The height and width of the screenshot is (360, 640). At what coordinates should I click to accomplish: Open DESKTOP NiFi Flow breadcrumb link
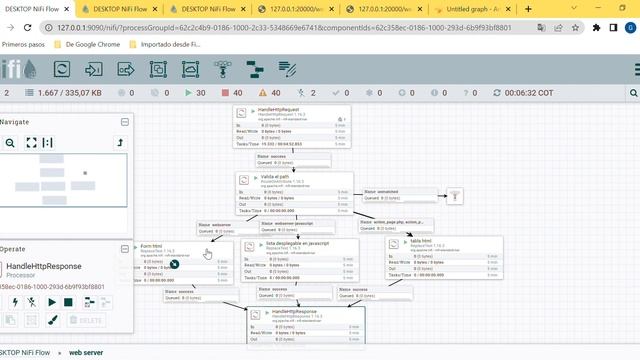pyautogui.click(x=25, y=352)
